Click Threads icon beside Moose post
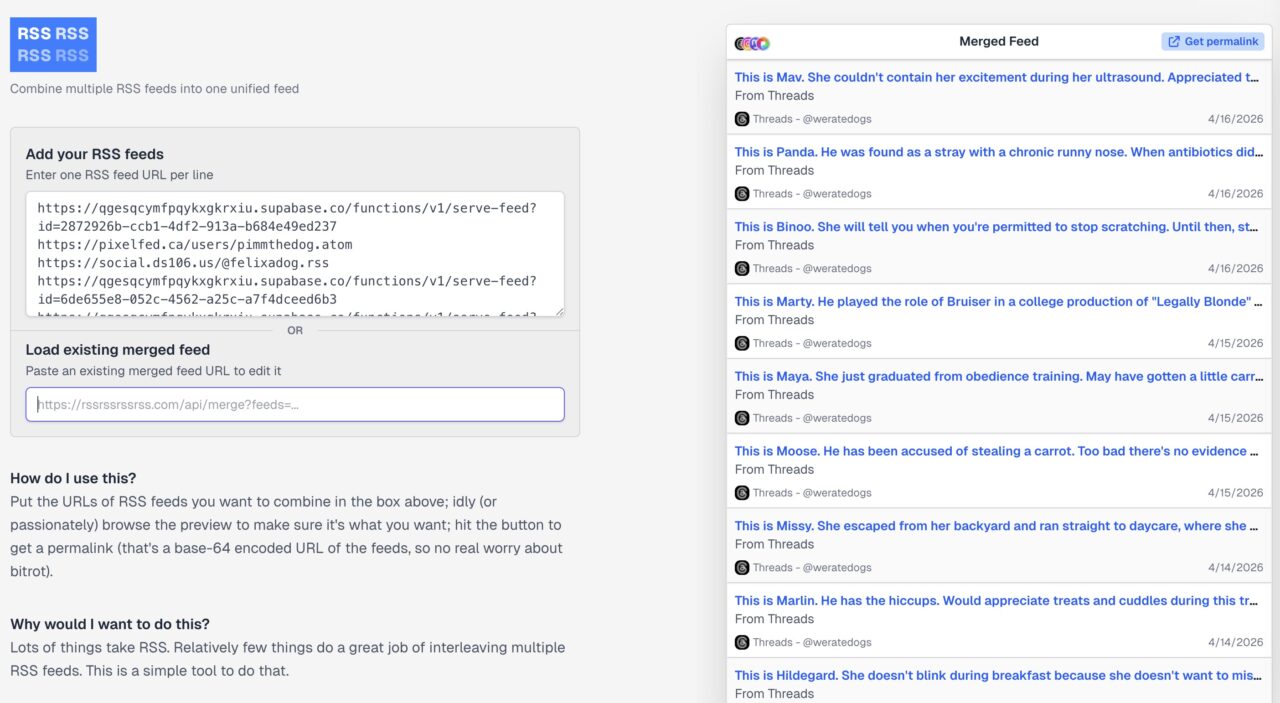The height and width of the screenshot is (703, 1280). [x=742, y=493]
